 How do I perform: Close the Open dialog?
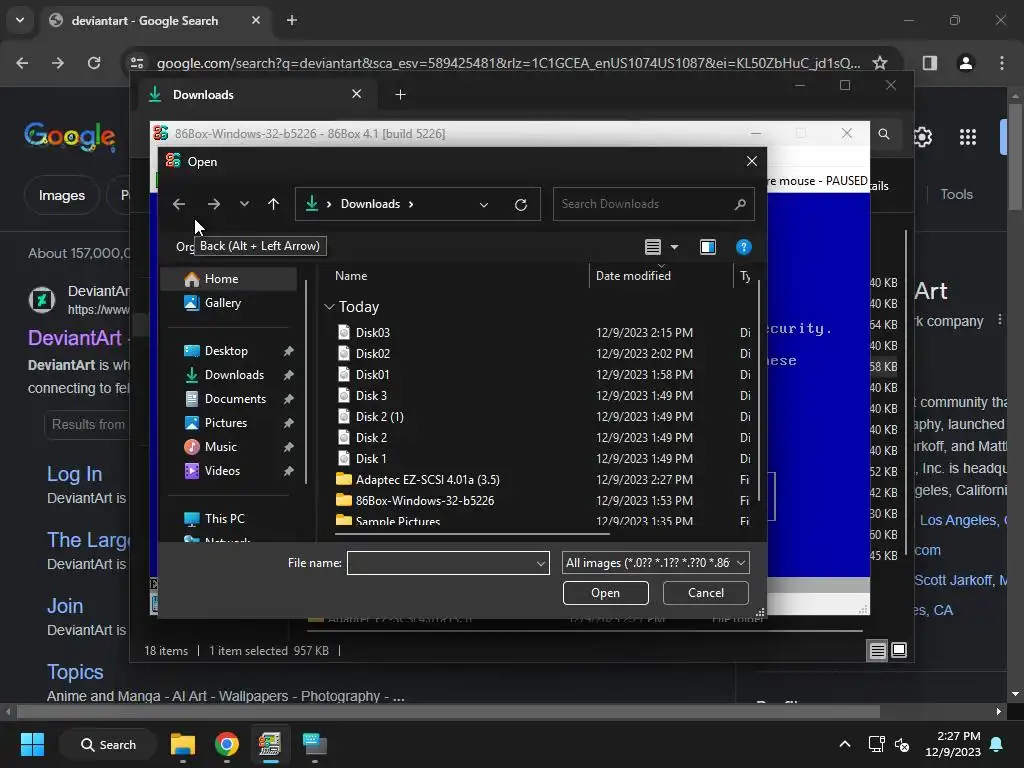[x=752, y=161]
